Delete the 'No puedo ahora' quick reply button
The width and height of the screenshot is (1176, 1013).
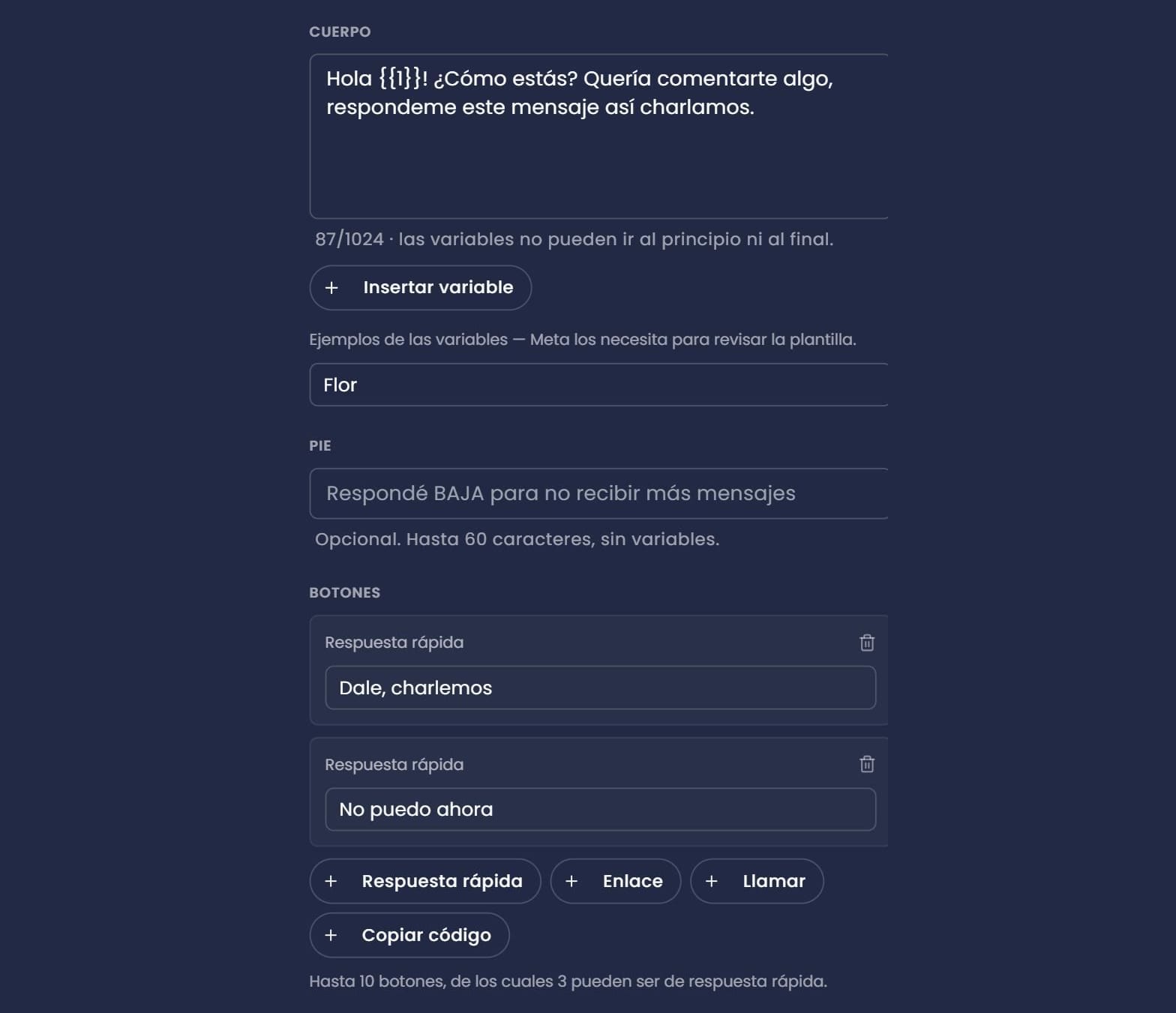866,764
